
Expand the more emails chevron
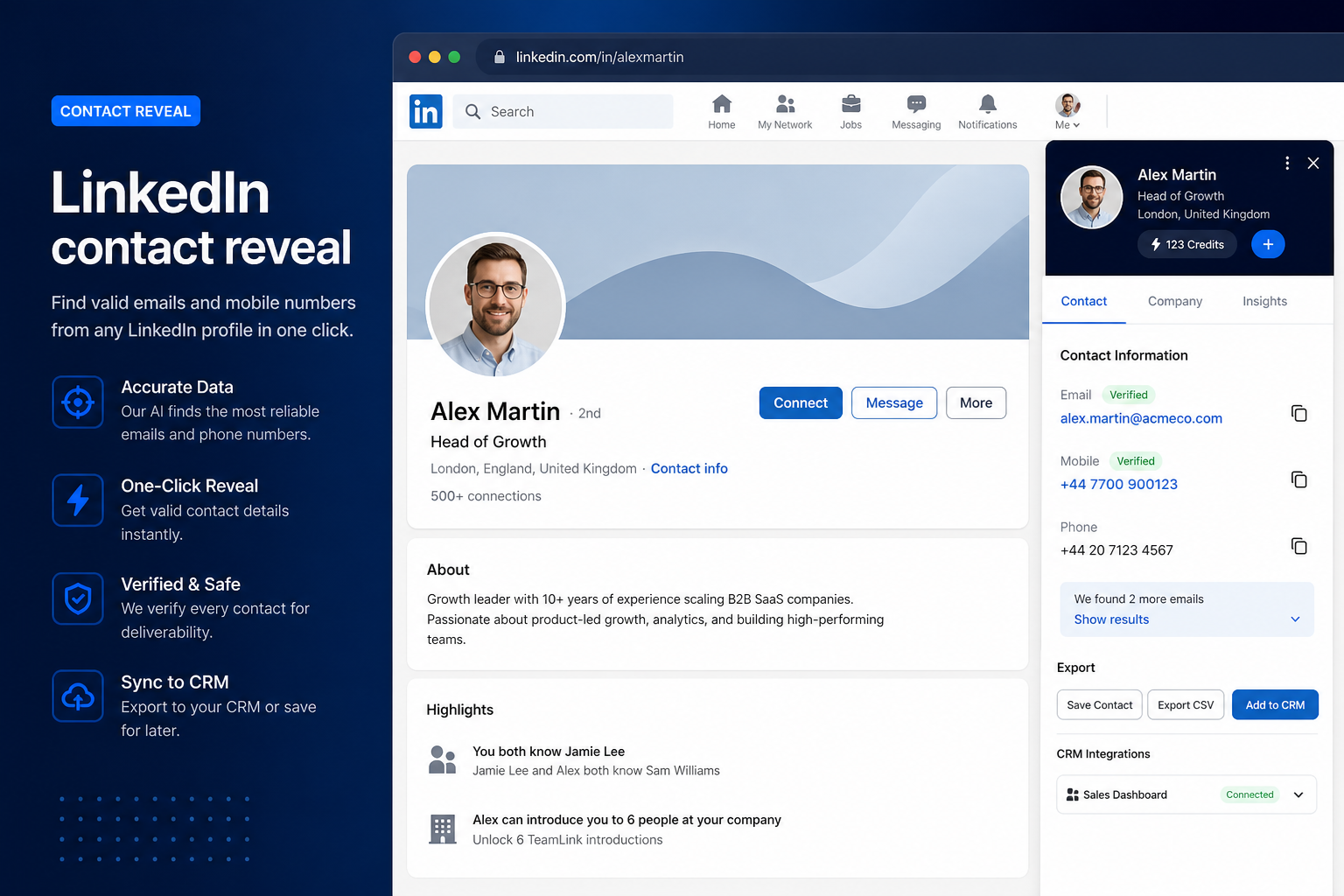coord(1296,619)
